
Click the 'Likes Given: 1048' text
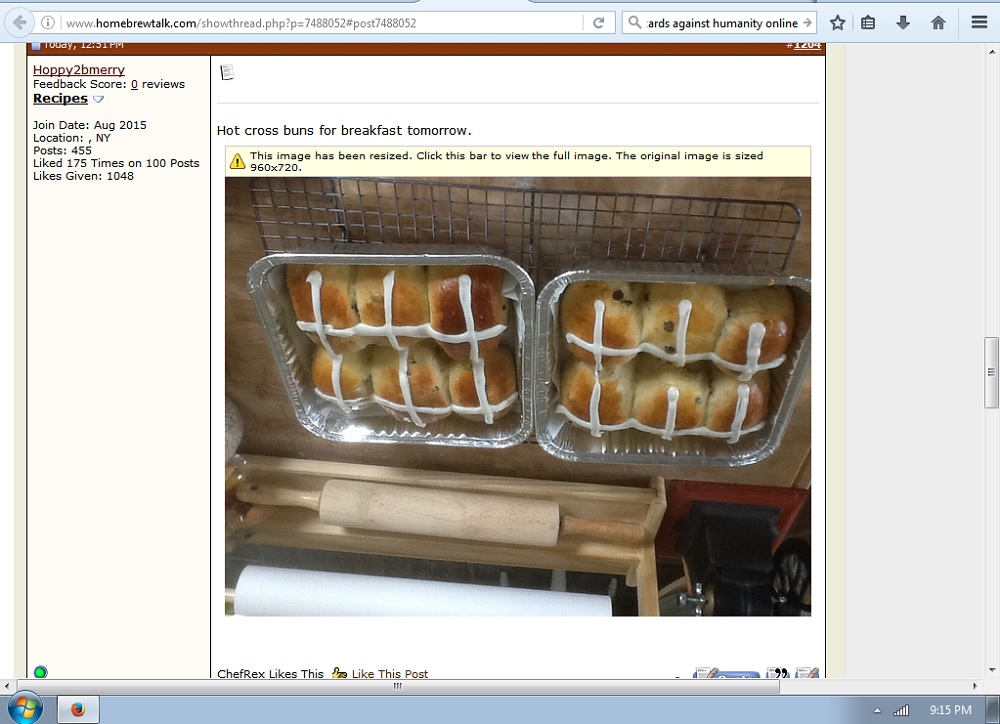point(84,176)
